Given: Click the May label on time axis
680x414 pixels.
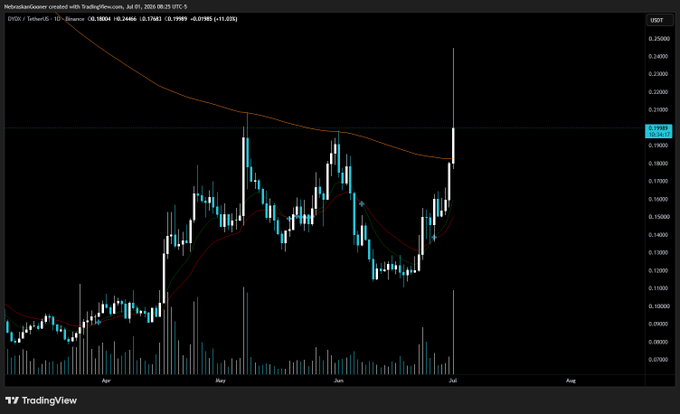Looking at the screenshot, I should pyautogui.click(x=221, y=381).
